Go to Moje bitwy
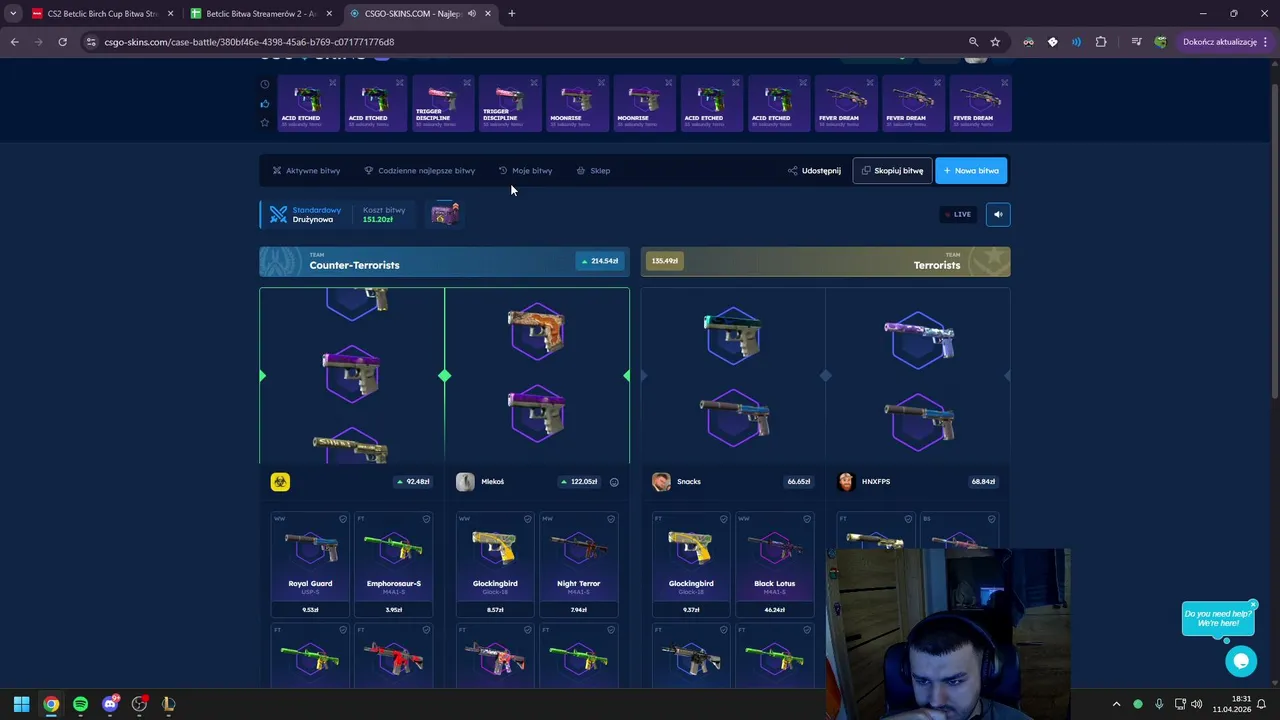 [x=525, y=171]
